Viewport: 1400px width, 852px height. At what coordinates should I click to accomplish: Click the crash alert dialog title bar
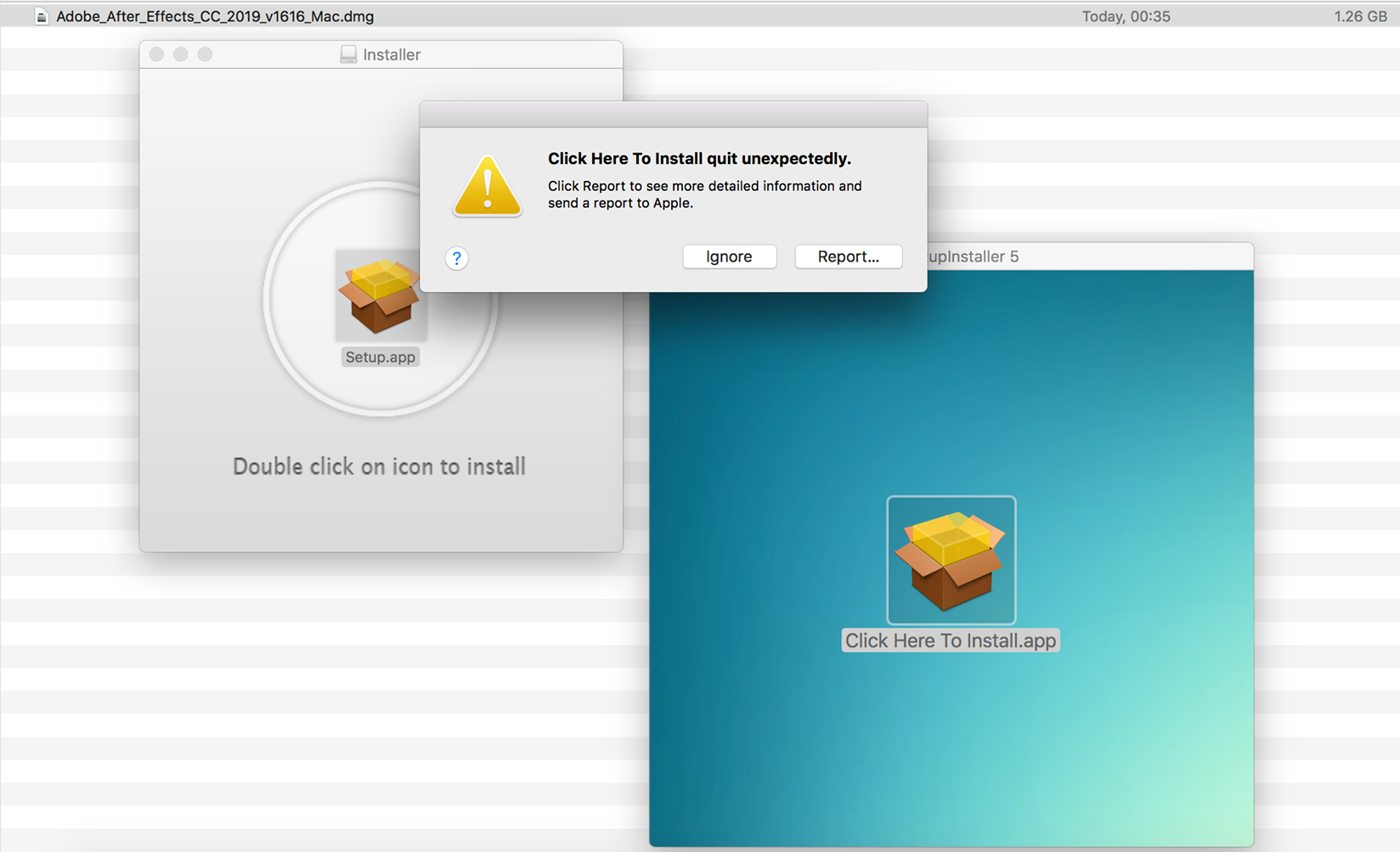pos(674,114)
